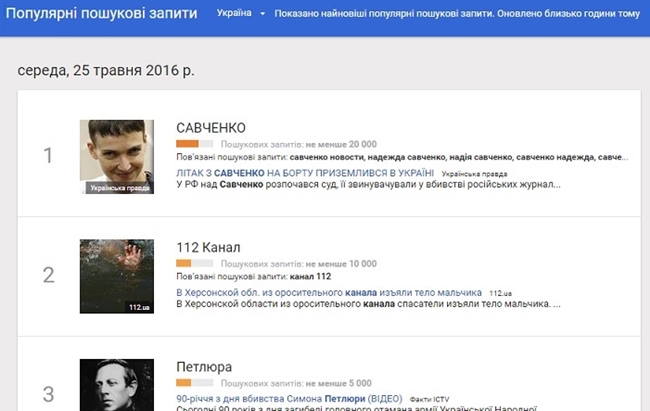Click snippet 'В Херсонской области из оросительного канала спасатели'
Image resolution: width=650 pixels, height=411 pixels.
369,304
